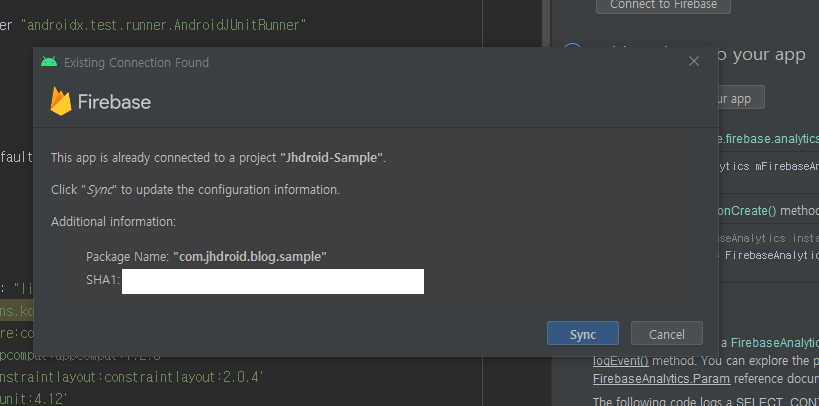Screen dimensions: 819x406
Task: Click the FirebaseAnalytics link text in the Assistant
Action: point(775,342)
